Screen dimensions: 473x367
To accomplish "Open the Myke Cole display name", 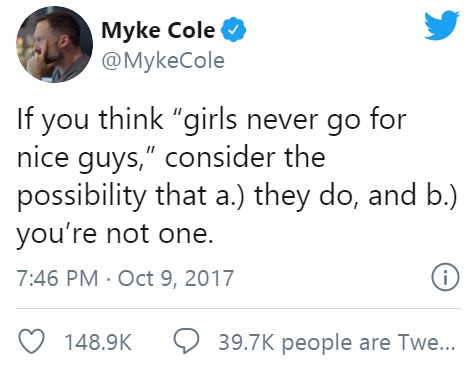I will pyautogui.click(x=158, y=30).
